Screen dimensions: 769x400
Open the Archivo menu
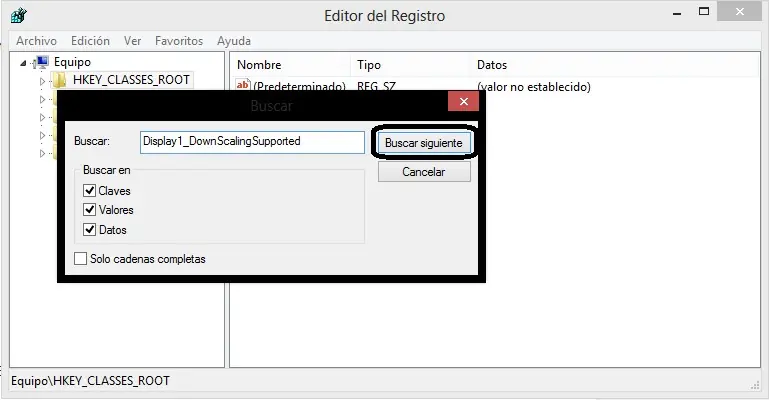click(36, 41)
